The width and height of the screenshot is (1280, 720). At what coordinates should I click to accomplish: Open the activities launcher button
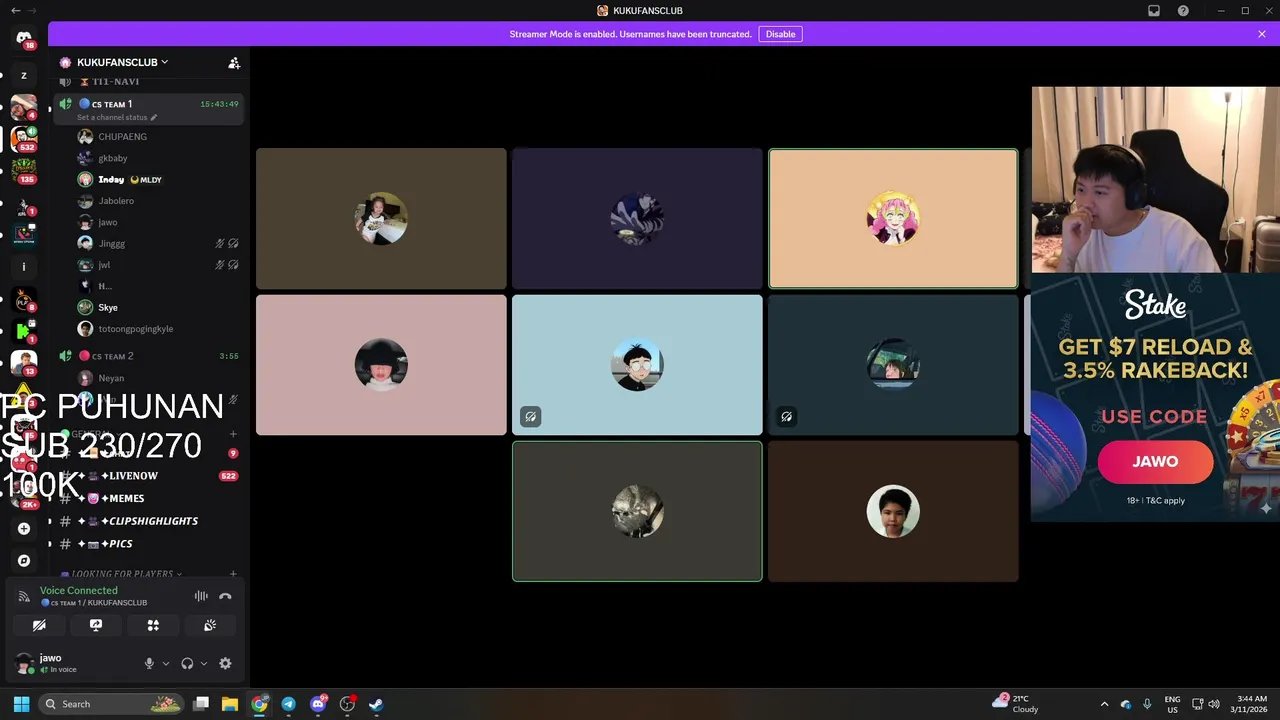(x=153, y=625)
